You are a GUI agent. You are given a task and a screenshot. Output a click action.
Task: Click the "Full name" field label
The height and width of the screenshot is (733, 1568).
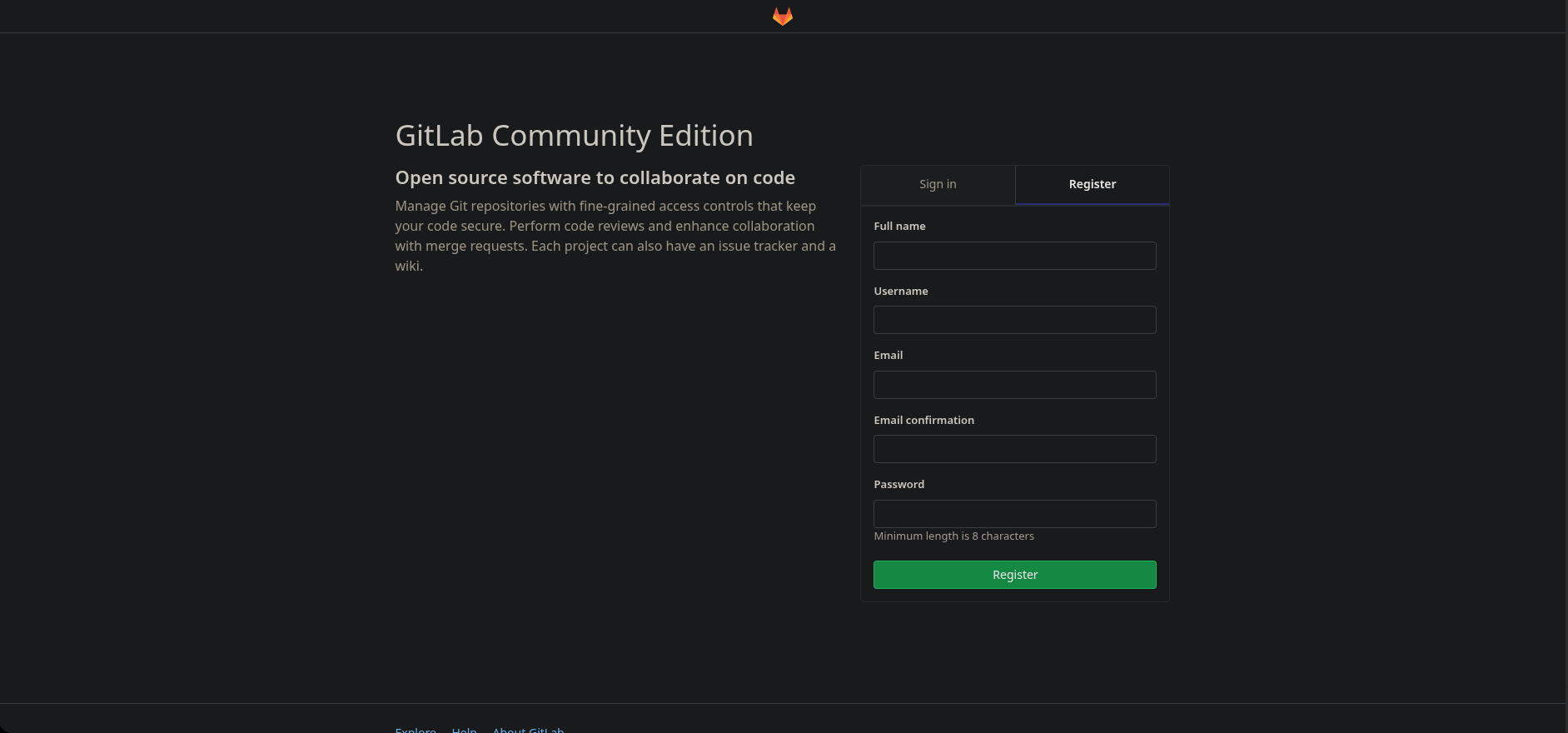(x=899, y=227)
